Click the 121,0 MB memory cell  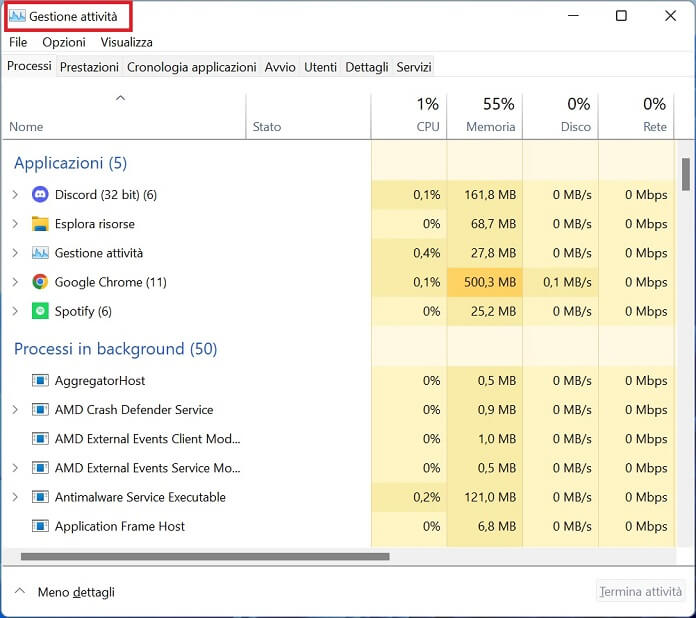pos(485,497)
